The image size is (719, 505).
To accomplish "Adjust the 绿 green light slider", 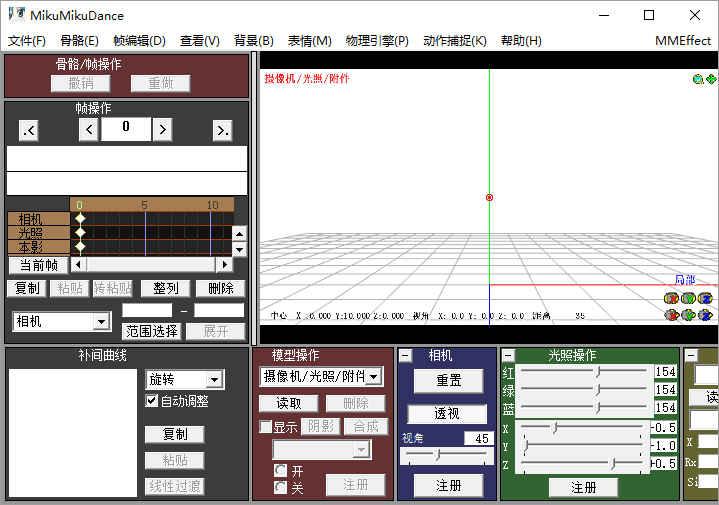I will pyautogui.click(x=584, y=389).
